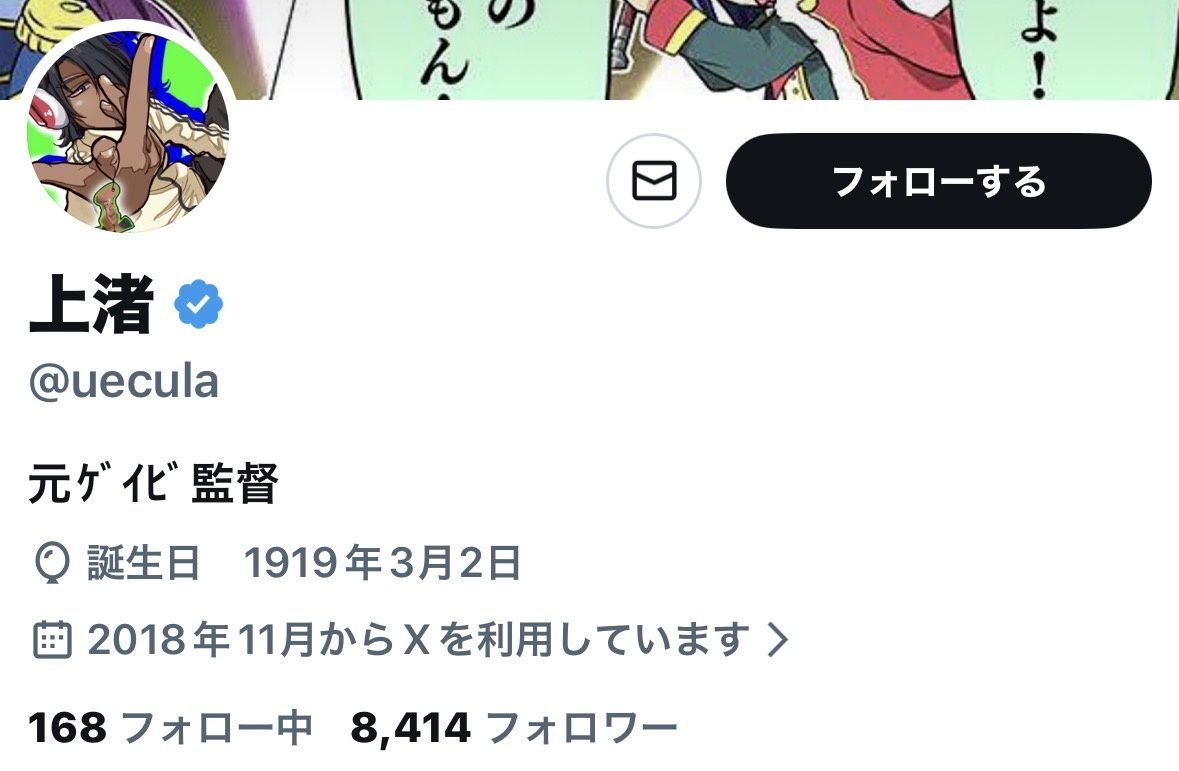The height and width of the screenshot is (771, 1179).
Task: Click the display name 上渚
Action: tap(92, 304)
